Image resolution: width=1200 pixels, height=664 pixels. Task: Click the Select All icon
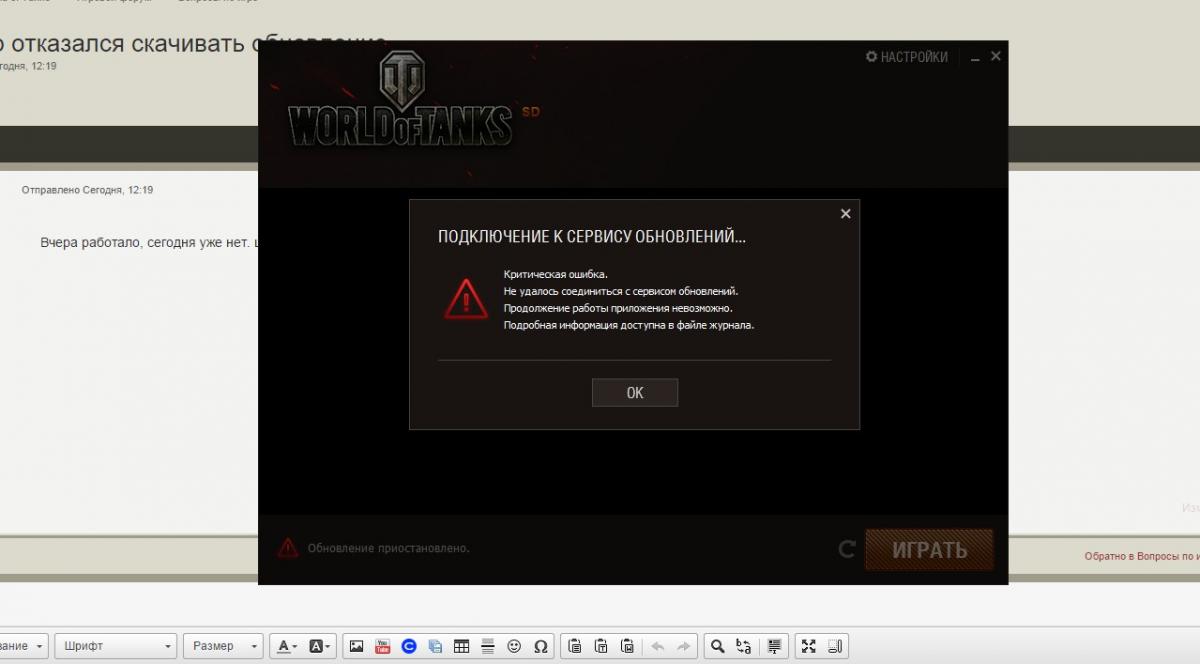[x=776, y=646]
